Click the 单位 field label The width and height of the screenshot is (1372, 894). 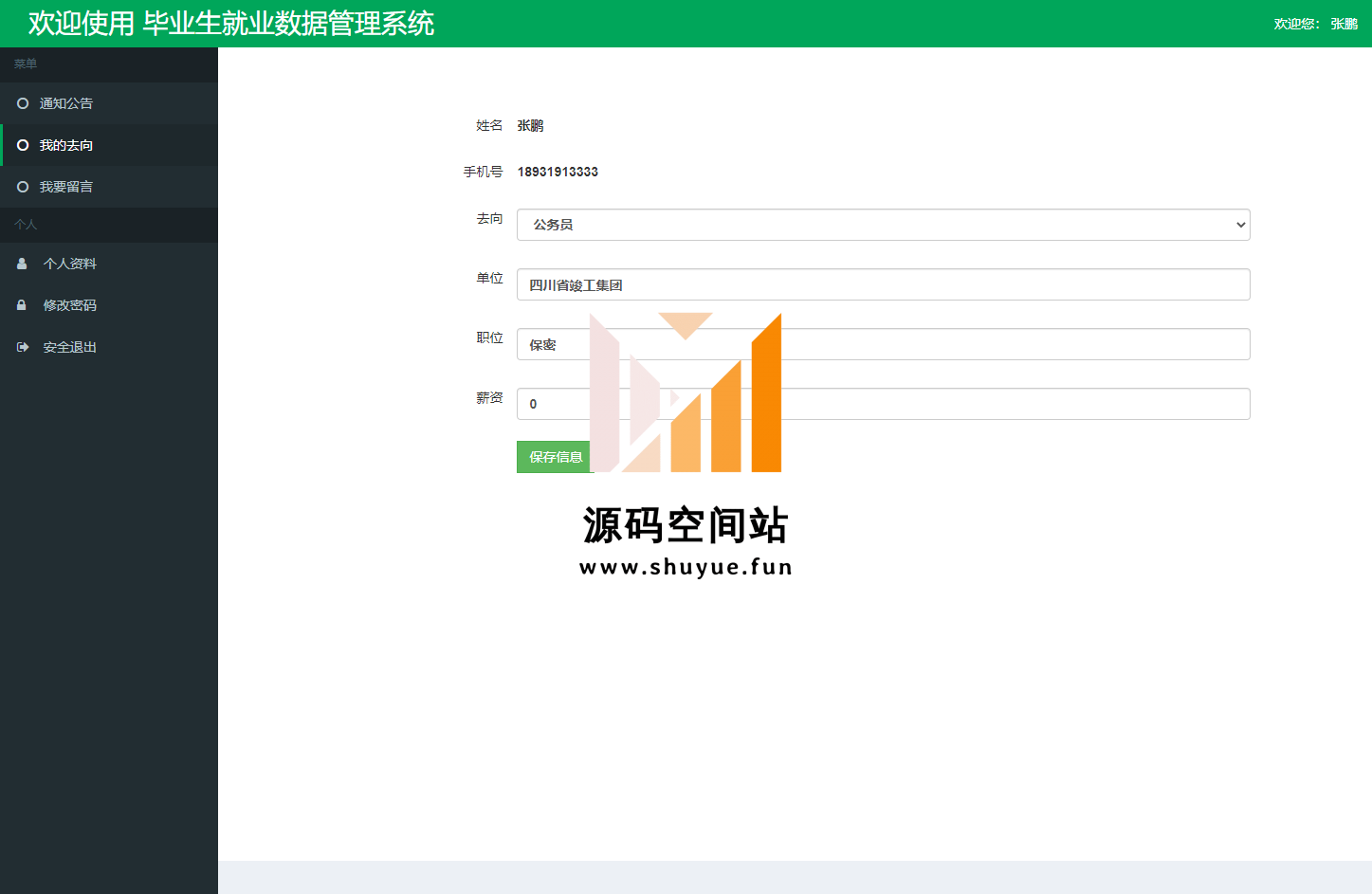[489, 278]
